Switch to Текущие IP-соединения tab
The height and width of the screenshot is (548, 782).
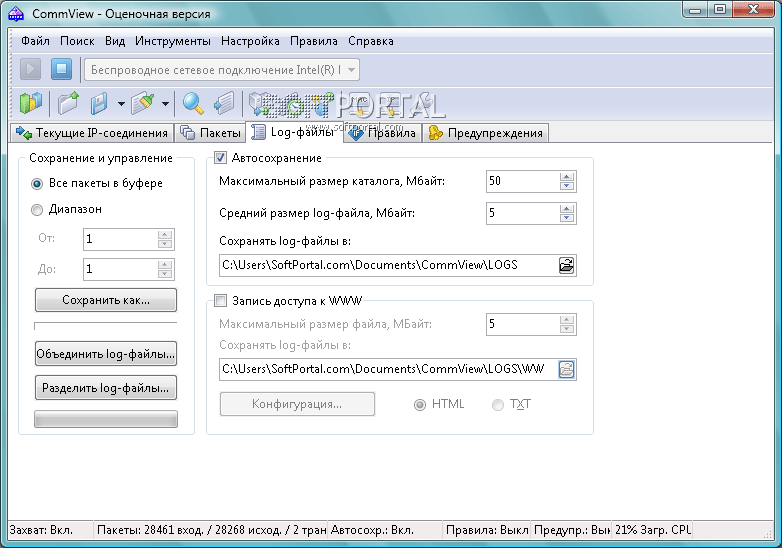[x=92, y=133]
